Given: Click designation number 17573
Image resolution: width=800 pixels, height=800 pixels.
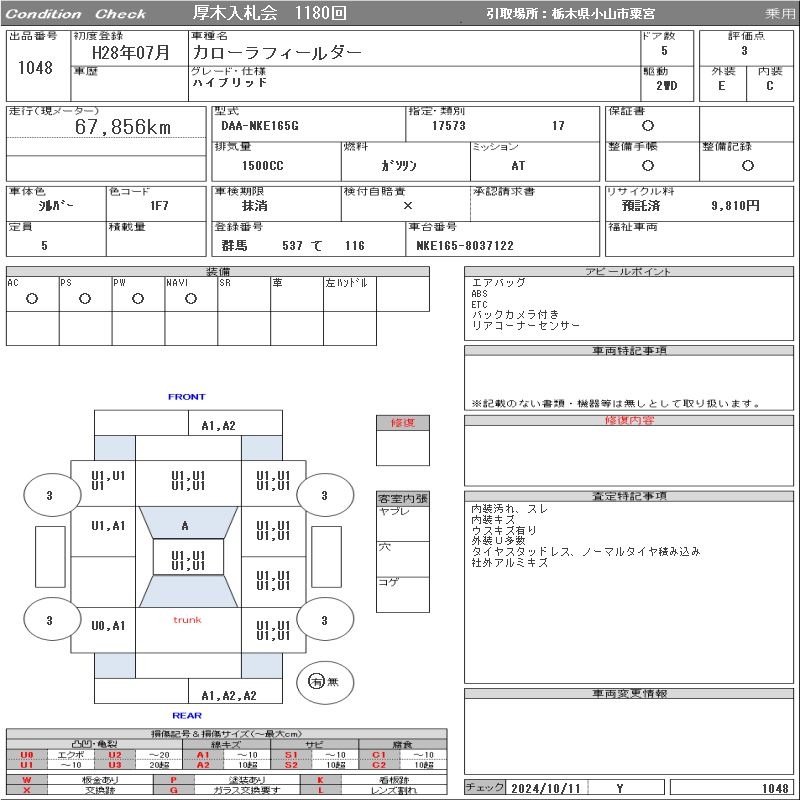Looking at the screenshot, I should [x=449, y=126].
